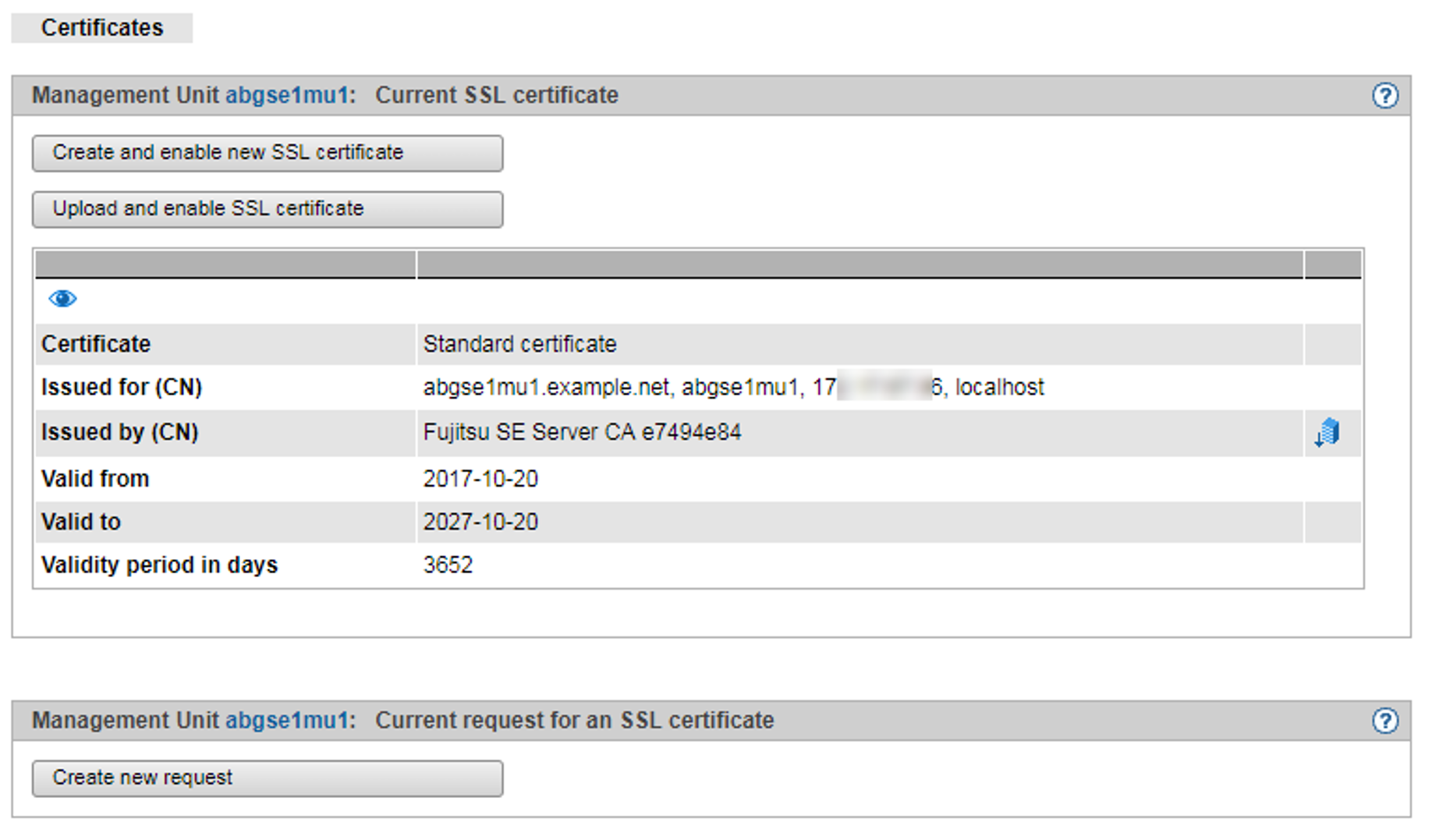Follow abgse1mu1 link in Current request header
This screenshot has height=840, width=1432.
286,721
